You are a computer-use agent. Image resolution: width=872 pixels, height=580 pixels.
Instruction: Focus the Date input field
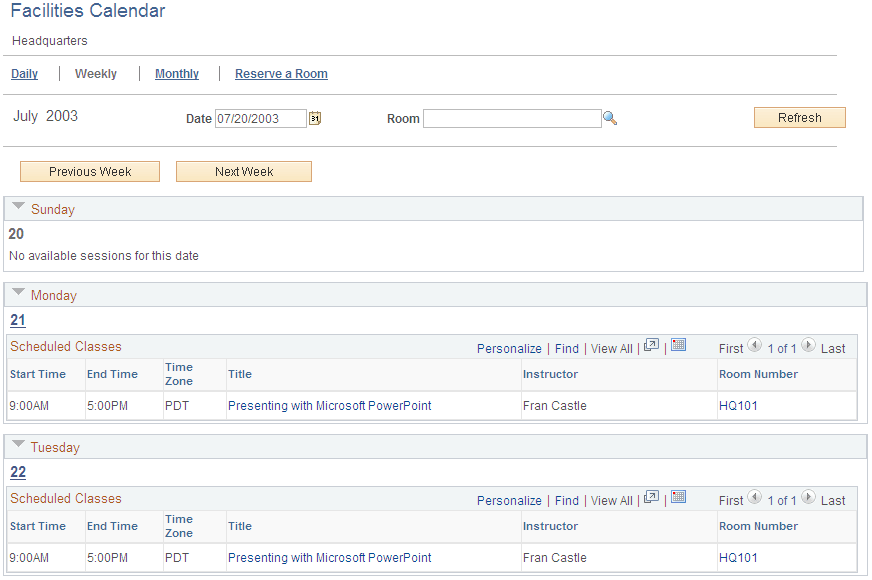tap(261, 118)
